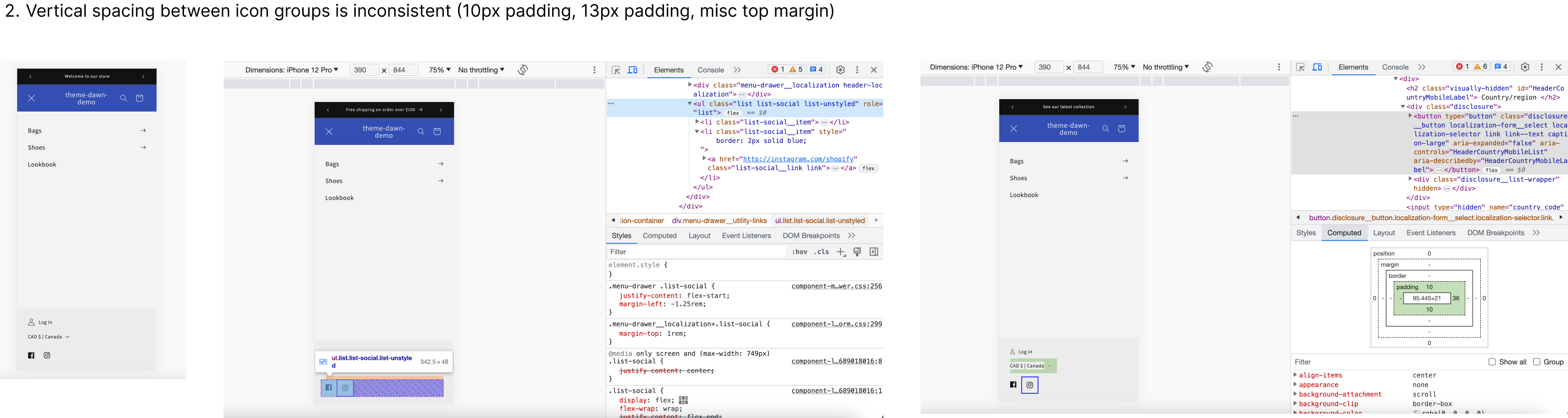Toggle device toolbar icon in middle DevTools

click(633, 70)
